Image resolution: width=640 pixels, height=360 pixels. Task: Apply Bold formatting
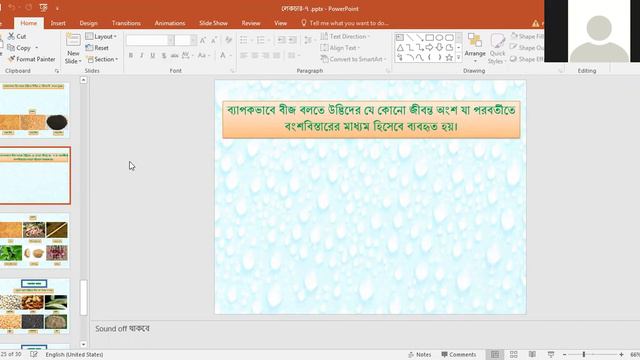pos(131,56)
